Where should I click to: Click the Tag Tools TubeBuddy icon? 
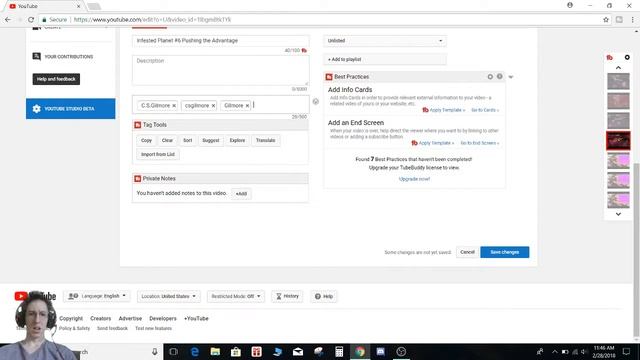click(x=138, y=125)
